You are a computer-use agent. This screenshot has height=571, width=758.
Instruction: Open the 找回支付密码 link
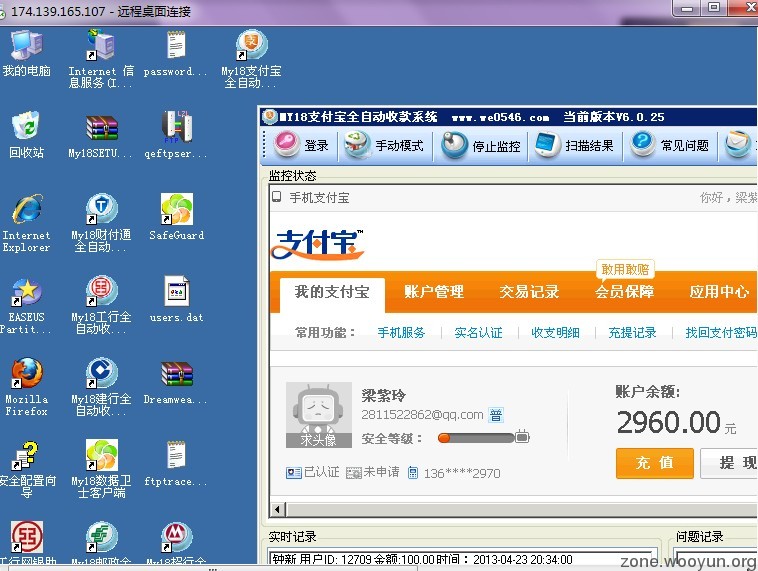(x=721, y=333)
